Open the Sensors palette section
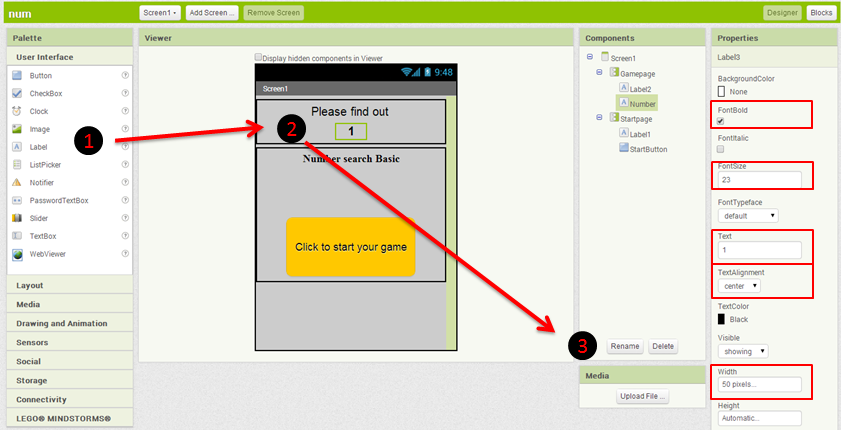This screenshot has width=841, height=435. (x=70, y=342)
